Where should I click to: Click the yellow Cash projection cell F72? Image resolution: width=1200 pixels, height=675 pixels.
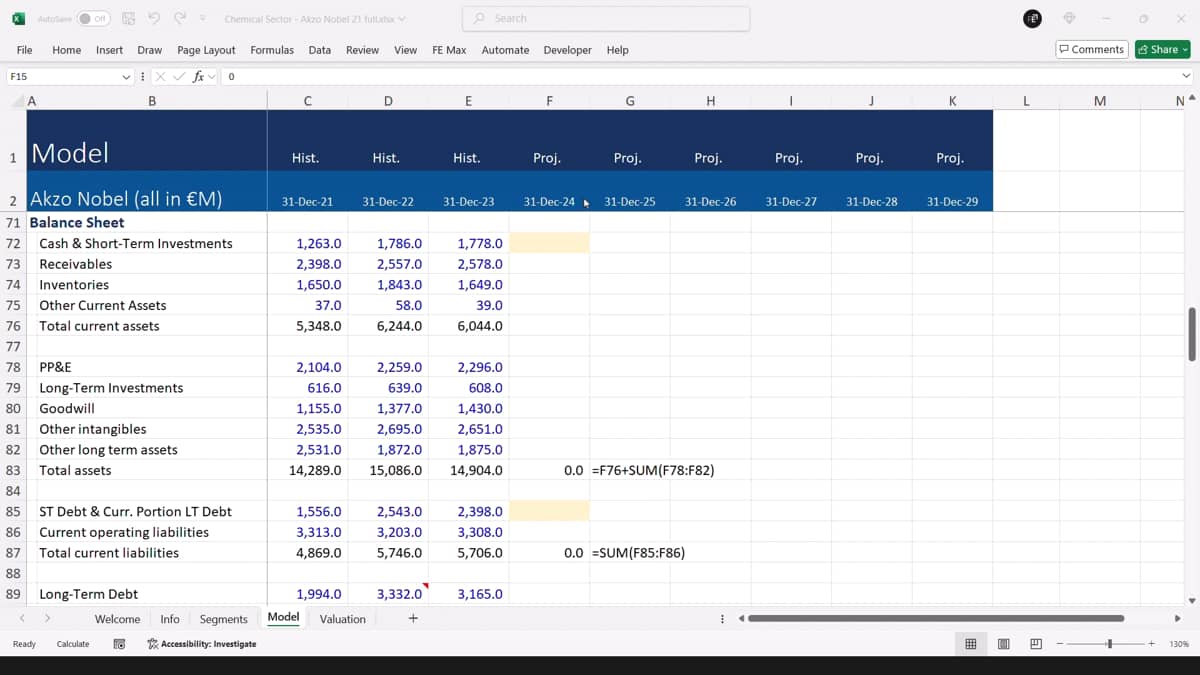click(549, 243)
